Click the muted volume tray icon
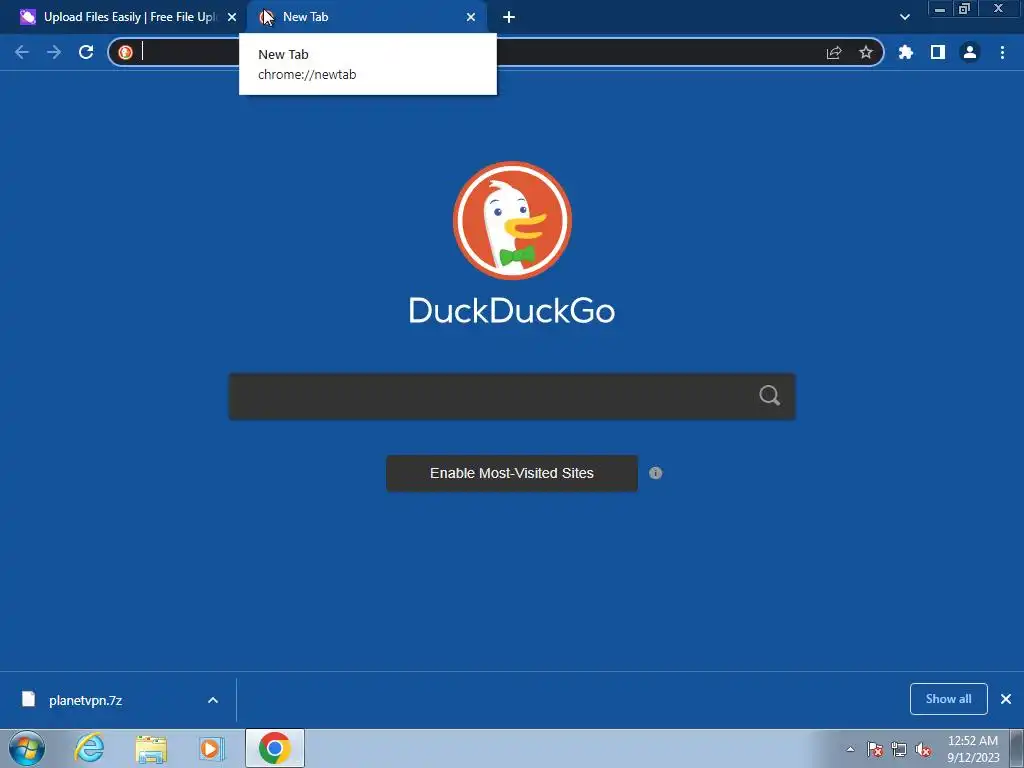The image size is (1024, 768). tap(923, 749)
